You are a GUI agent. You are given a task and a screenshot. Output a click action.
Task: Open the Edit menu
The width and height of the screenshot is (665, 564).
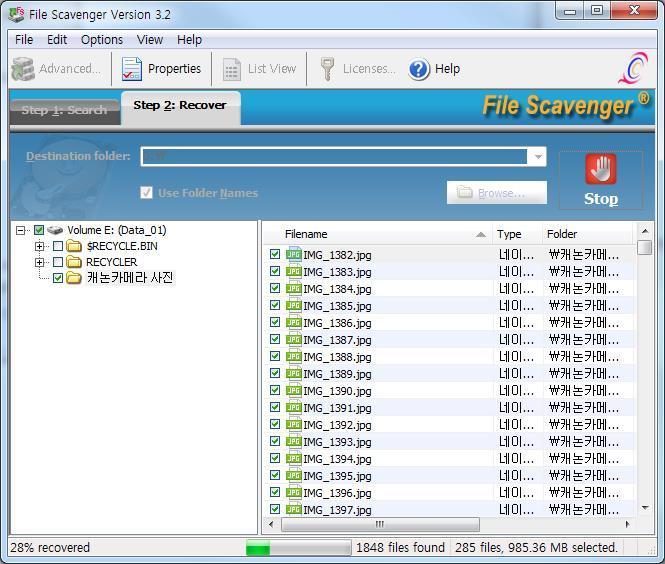57,40
